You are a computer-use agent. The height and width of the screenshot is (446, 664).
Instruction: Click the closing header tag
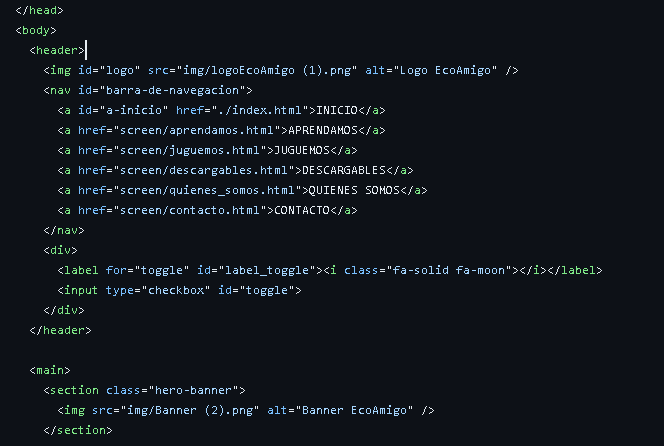61,330
